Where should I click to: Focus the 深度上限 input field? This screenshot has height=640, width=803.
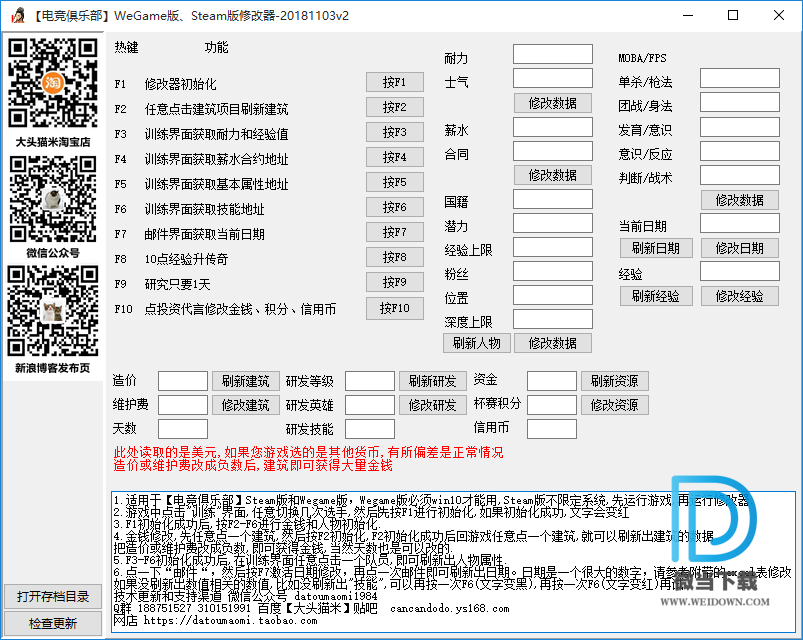553,319
